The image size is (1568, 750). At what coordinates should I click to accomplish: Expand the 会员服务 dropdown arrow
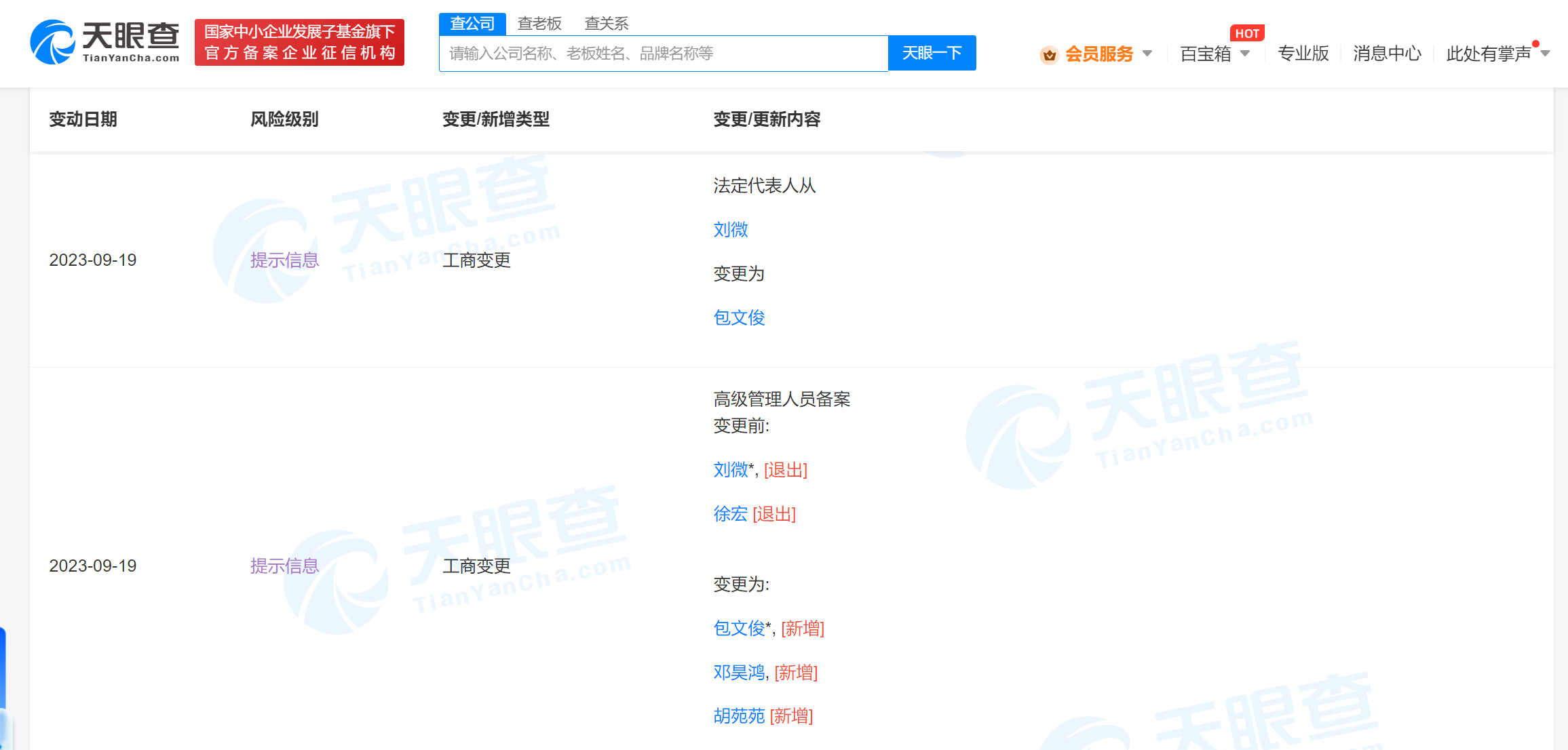(x=1147, y=54)
